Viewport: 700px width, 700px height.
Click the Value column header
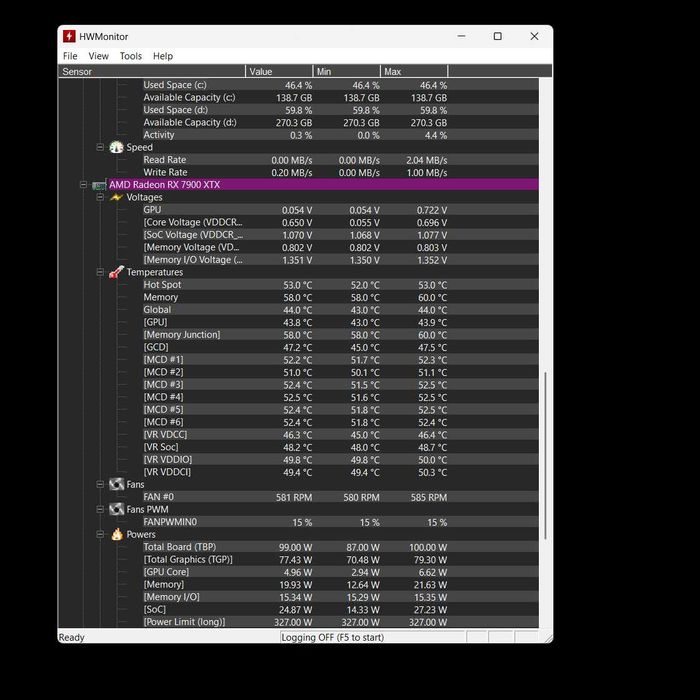tap(279, 71)
